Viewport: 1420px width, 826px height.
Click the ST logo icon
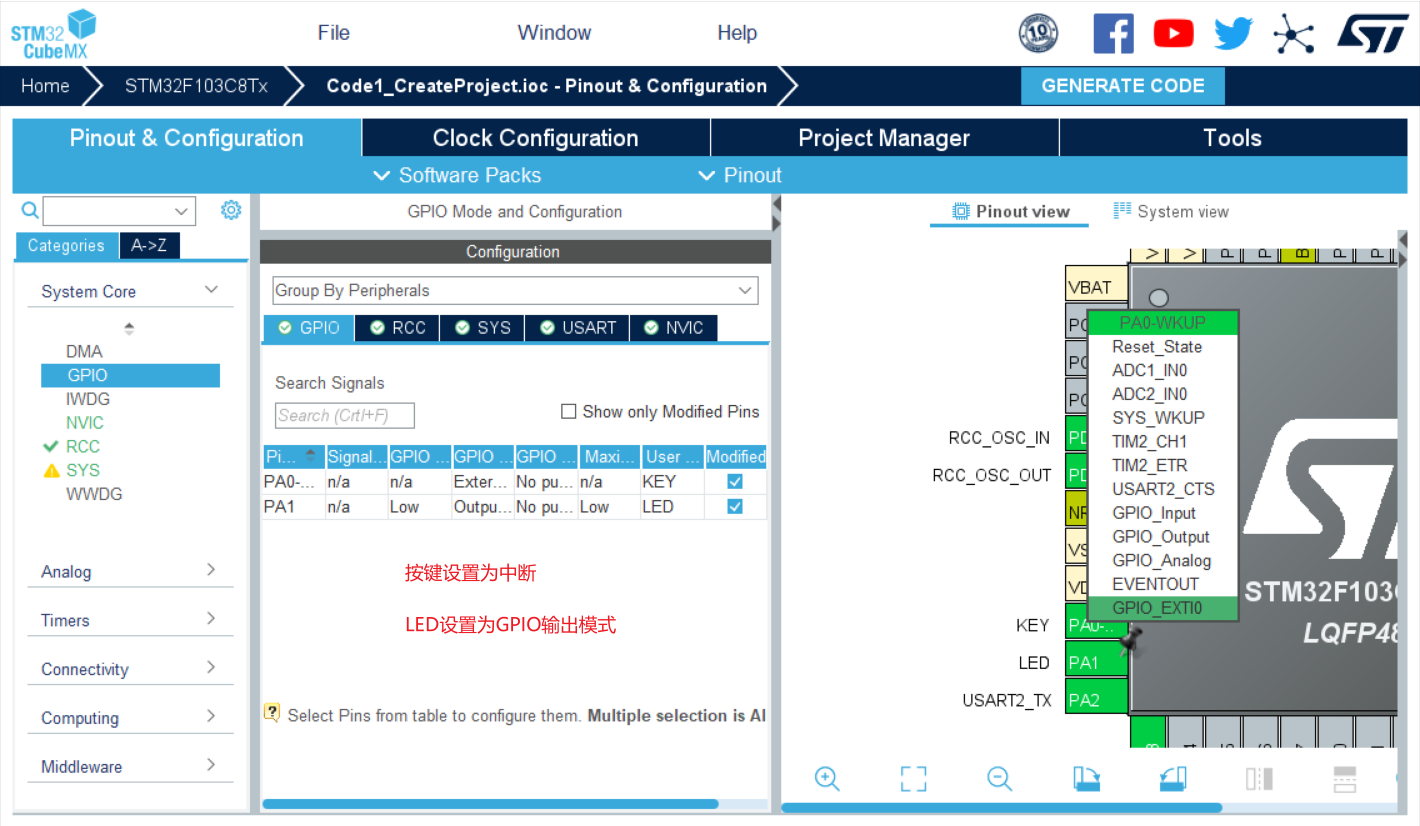coord(1373,32)
